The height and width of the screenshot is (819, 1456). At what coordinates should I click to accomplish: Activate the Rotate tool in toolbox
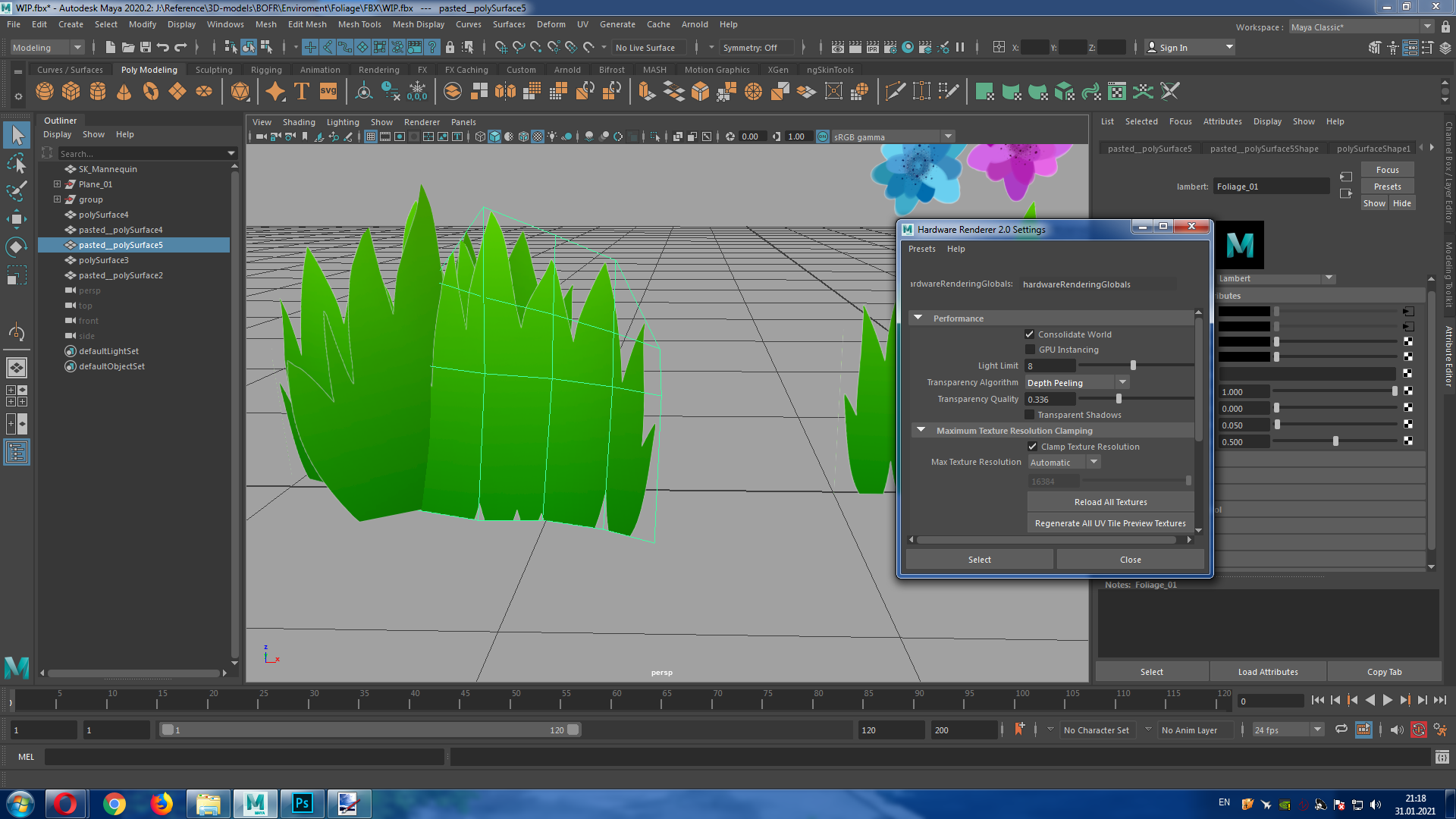coord(16,247)
